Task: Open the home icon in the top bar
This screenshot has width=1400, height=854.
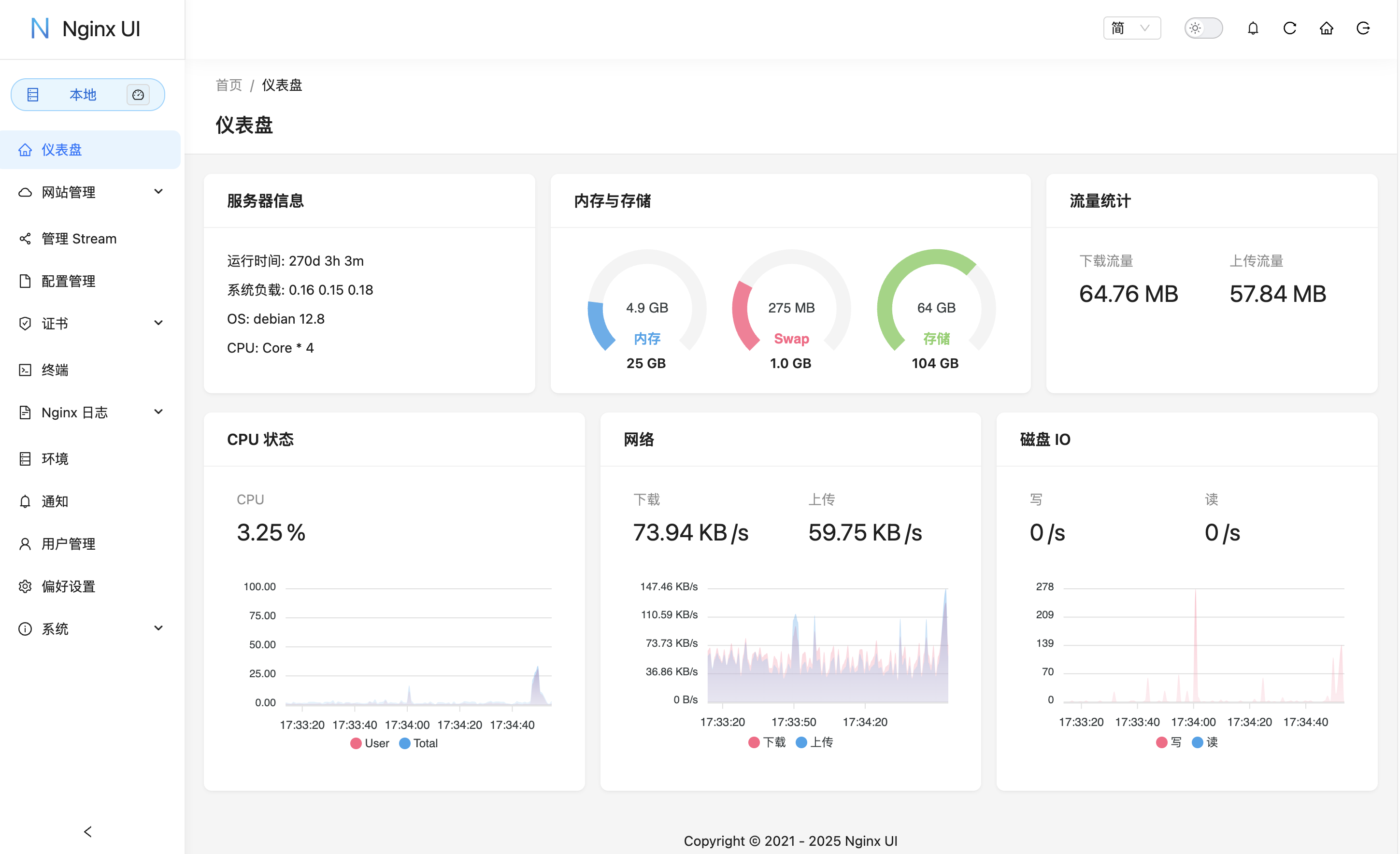Action: click(x=1326, y=28)
